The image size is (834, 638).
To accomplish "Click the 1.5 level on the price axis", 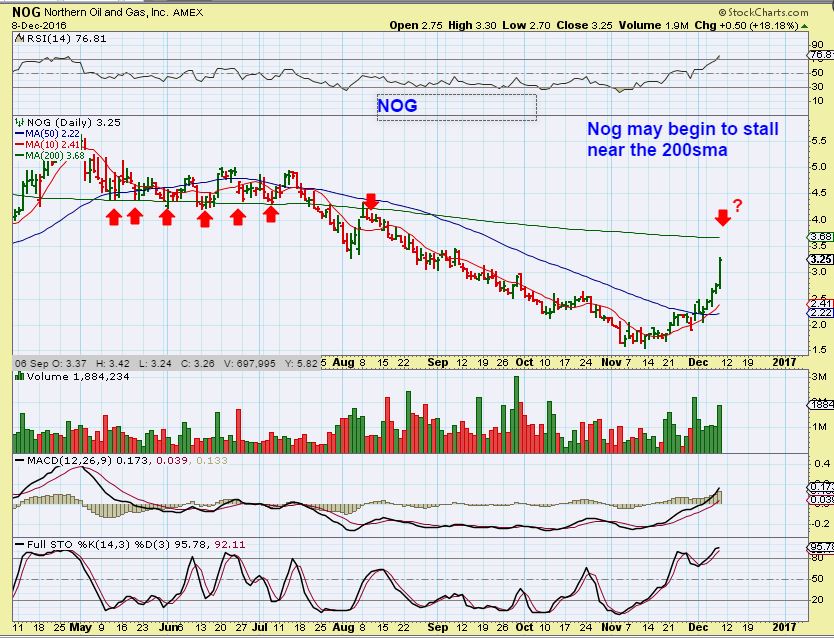I will tap(819, 350).
